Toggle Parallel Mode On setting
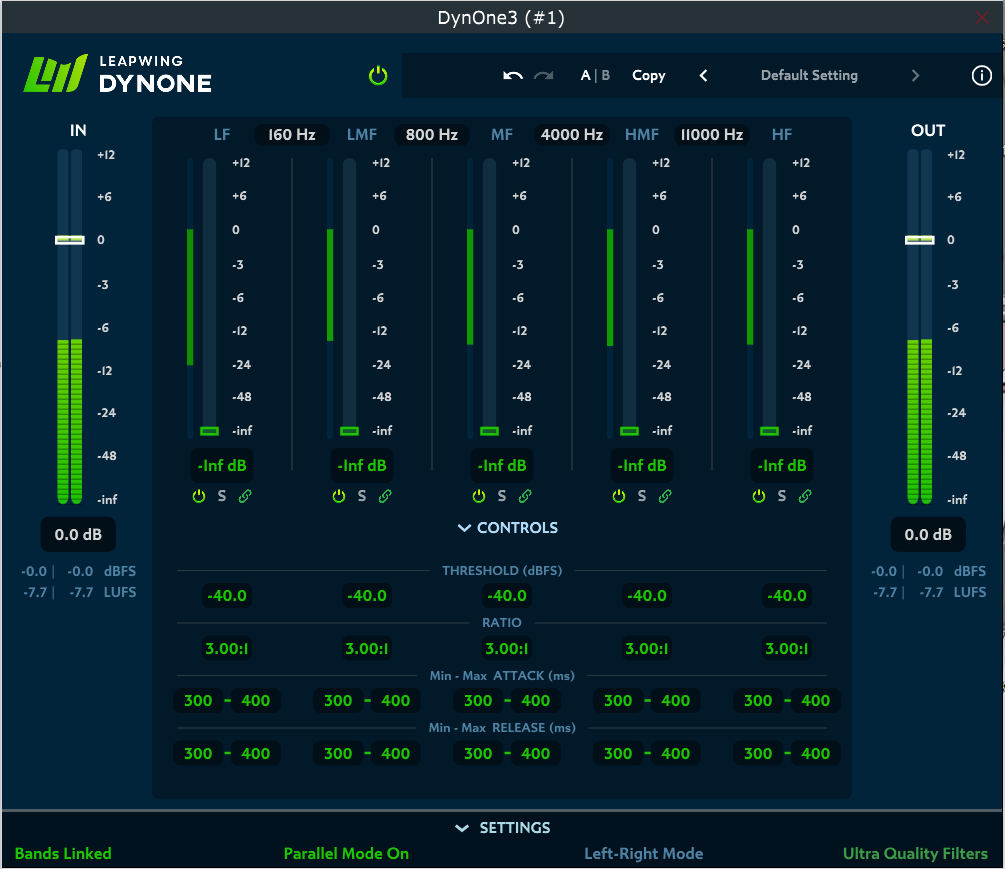 (346, 854)
